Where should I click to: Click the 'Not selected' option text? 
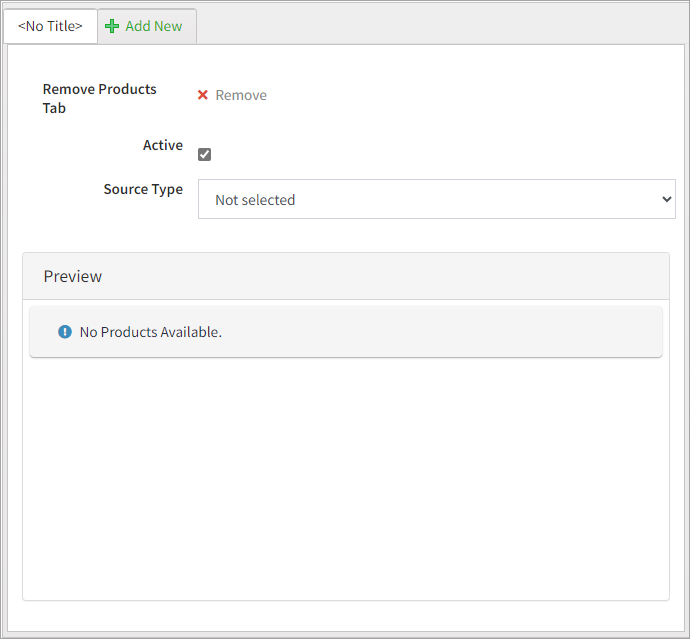click(255, 200)
